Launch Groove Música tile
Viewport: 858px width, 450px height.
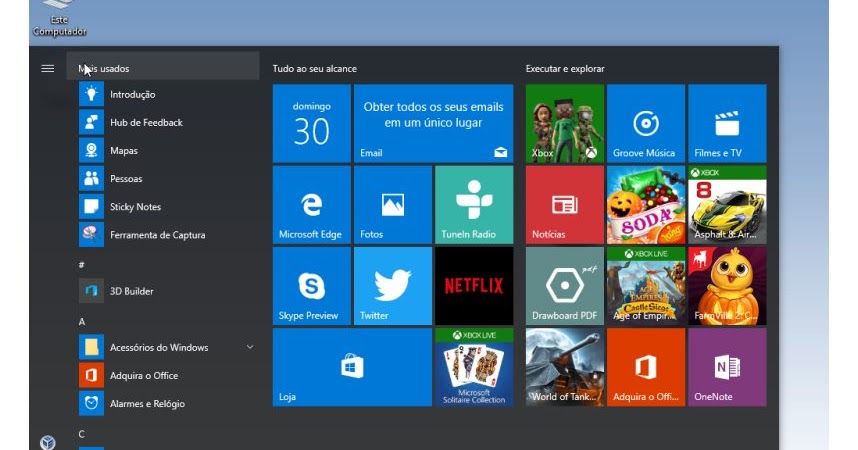point(646,123)
